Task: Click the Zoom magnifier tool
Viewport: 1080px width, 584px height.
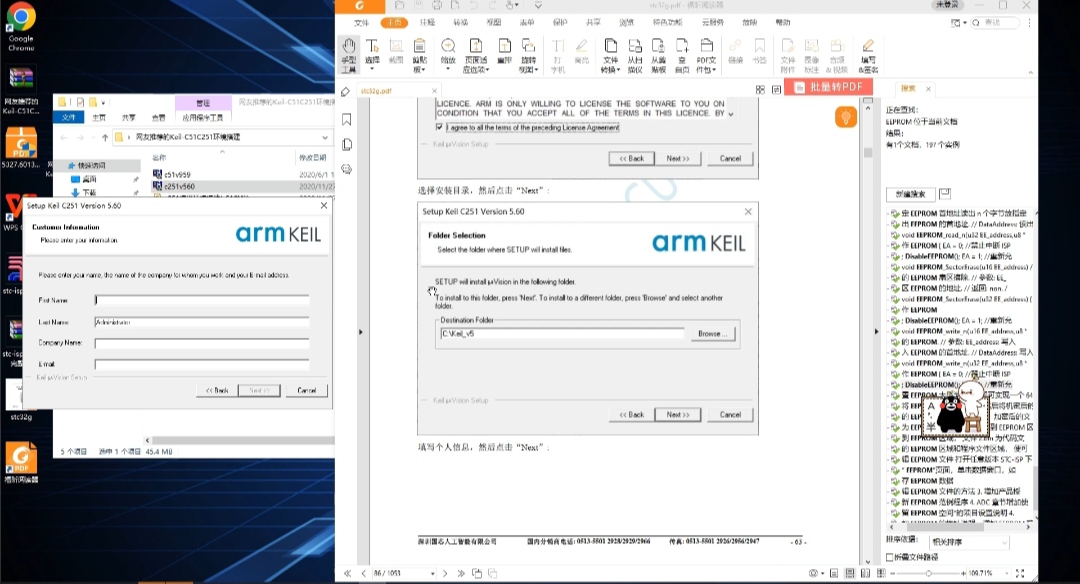Action: pos(448,52)
